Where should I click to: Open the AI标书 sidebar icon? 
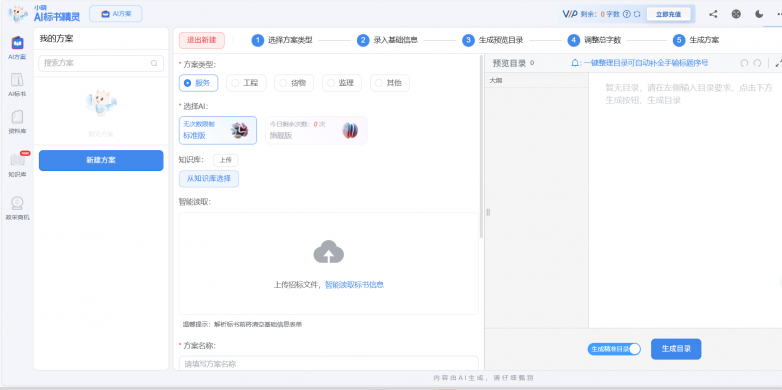[x=17, y=84]
